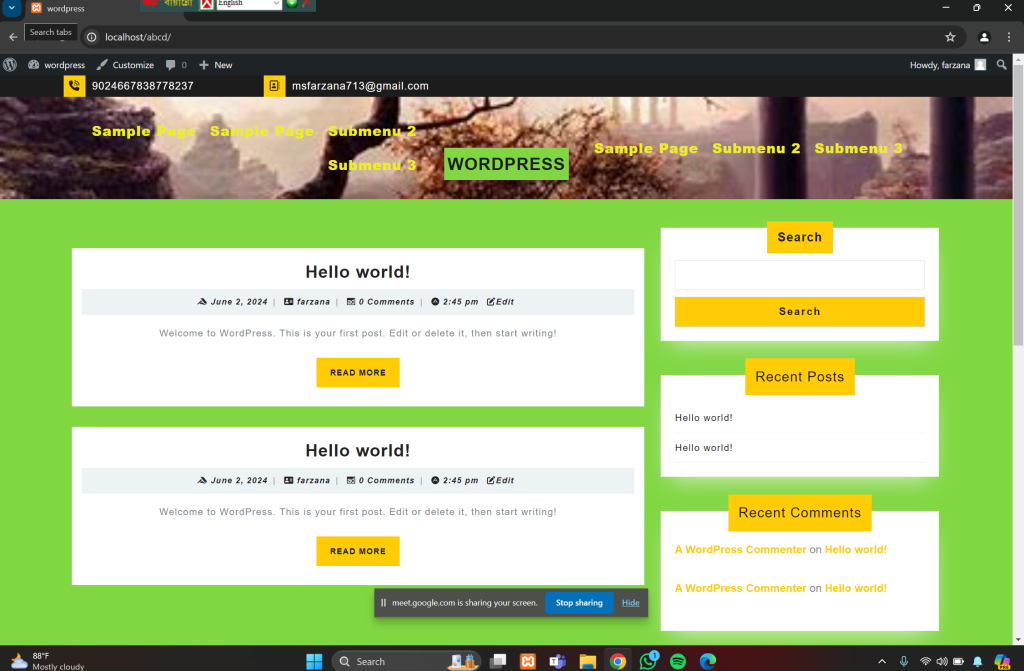Click the yellow phone icon in top bar
Viewport: 1024px width, 671px height.
(x=74, y=86)
